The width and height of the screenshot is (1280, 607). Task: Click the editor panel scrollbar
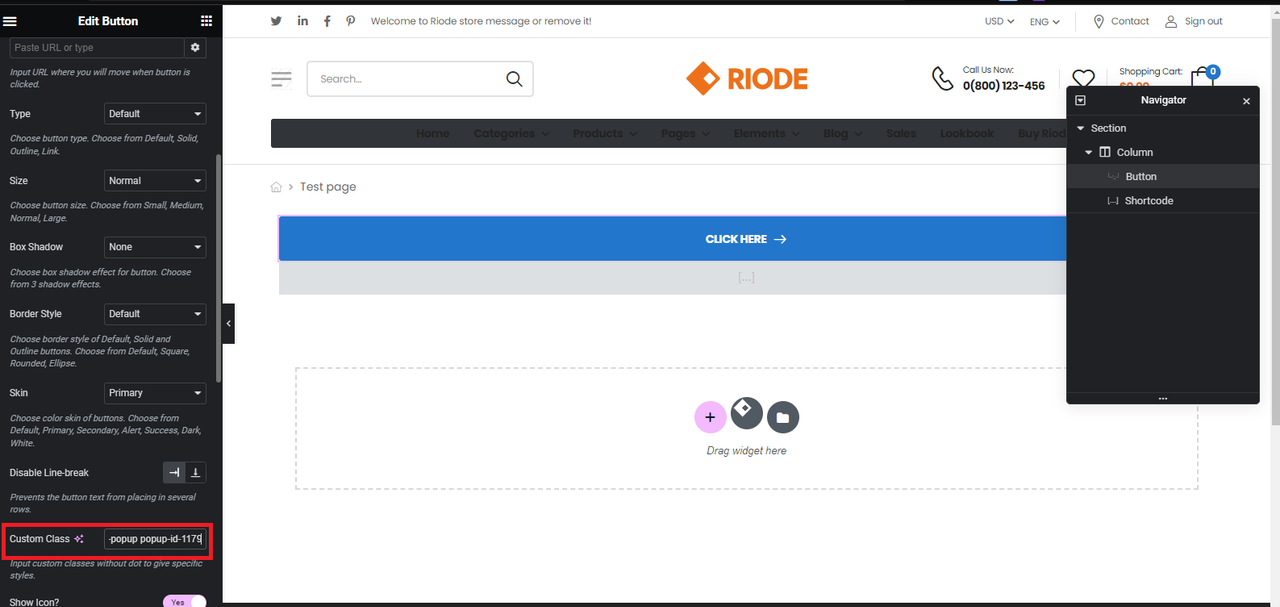point(218,268)
